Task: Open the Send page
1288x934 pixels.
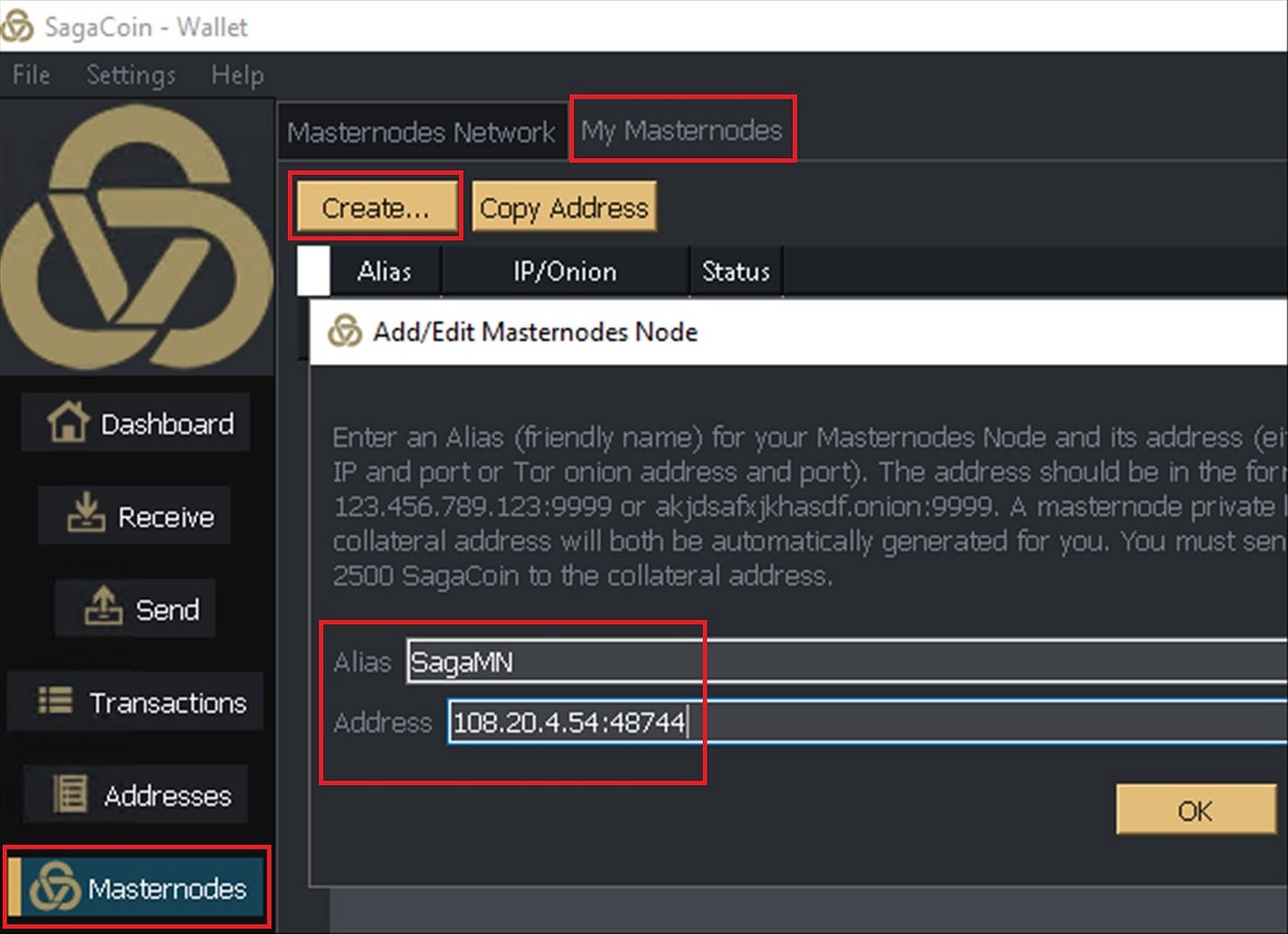Action: [x=135, y=608]
